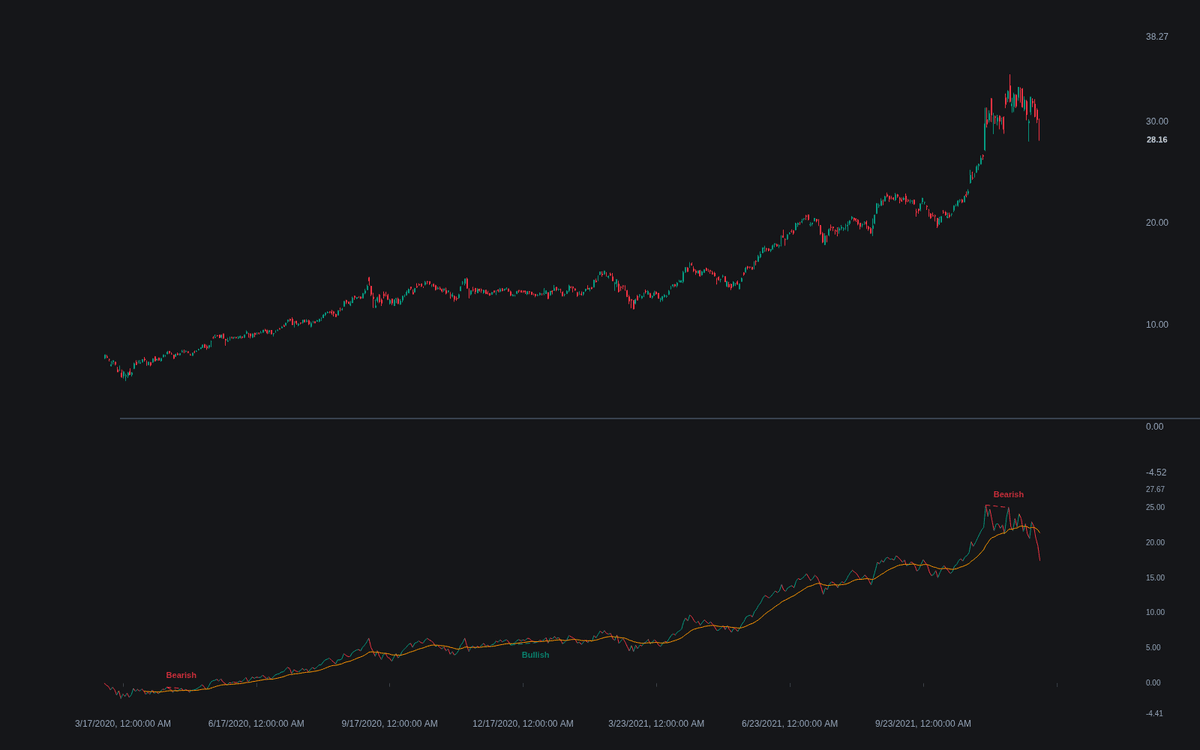Click the 3/23/2021 date label
The image size is (1200, 750).
[x=656, y=724]
